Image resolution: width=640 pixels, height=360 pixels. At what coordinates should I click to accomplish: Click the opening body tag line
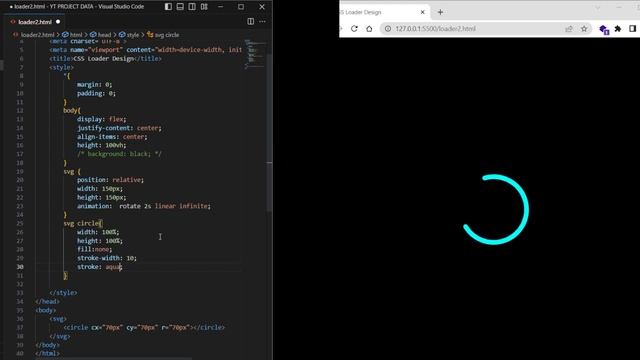(45, 310)
